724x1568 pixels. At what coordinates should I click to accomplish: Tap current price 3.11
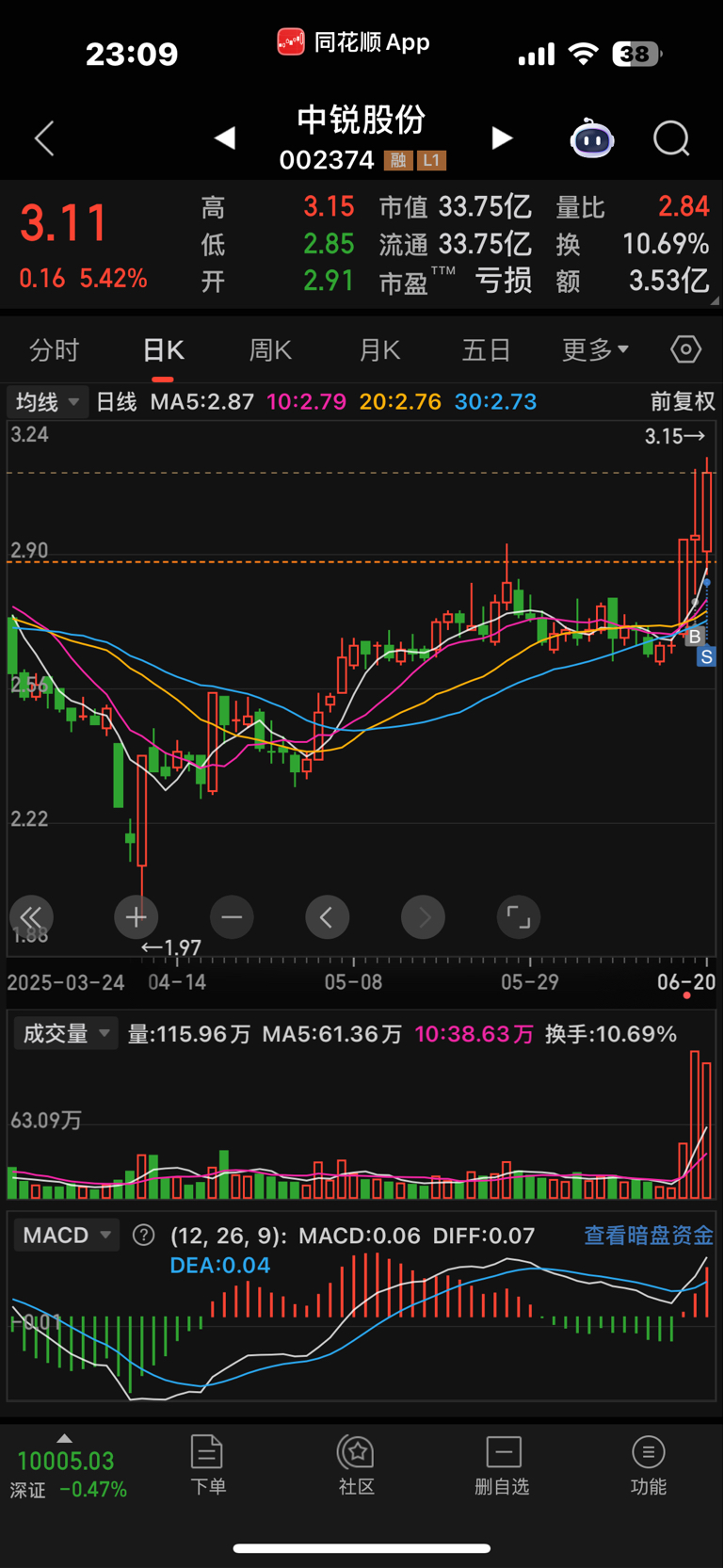[64, 223]
